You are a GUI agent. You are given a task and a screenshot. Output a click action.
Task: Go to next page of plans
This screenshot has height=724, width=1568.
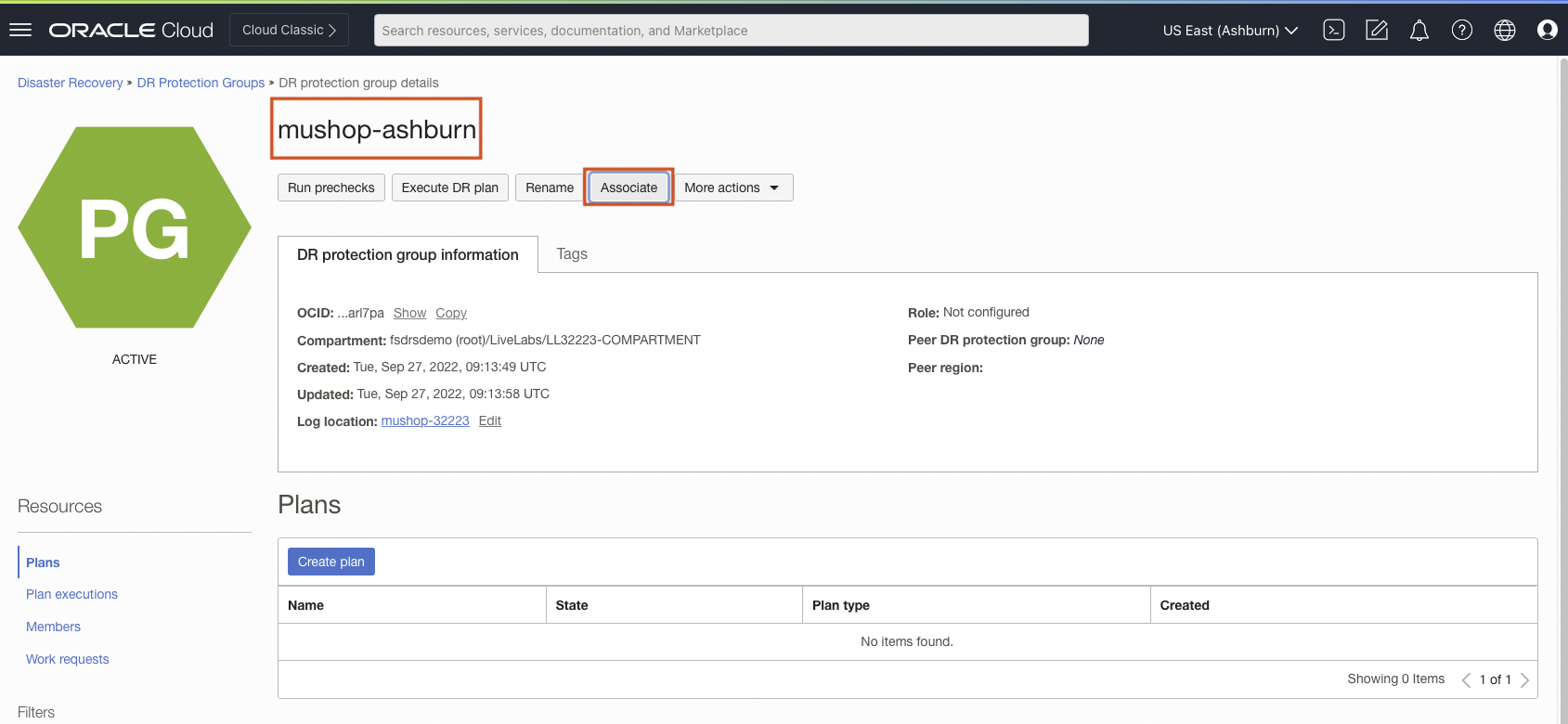(x=1524, y=679)
